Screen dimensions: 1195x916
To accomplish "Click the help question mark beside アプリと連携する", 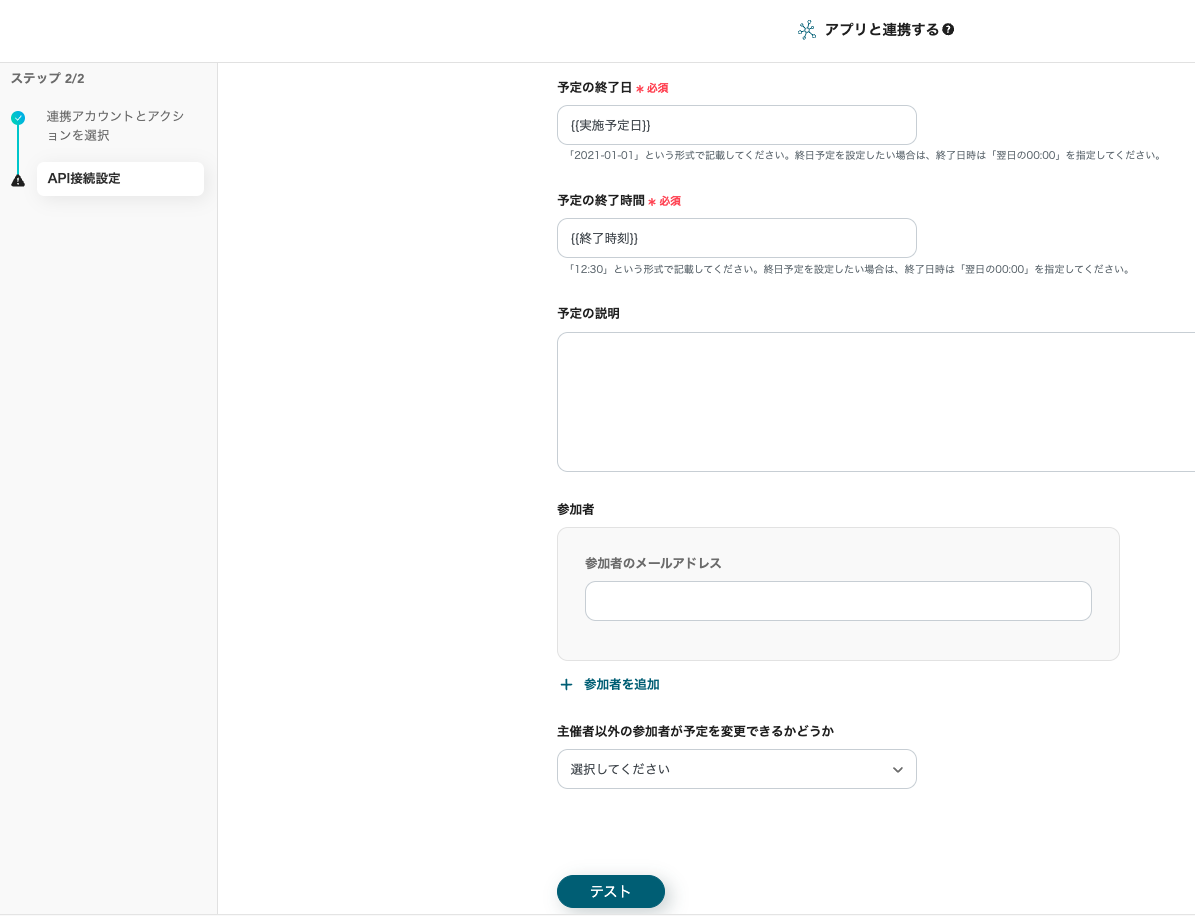I will tap(948, 30).
